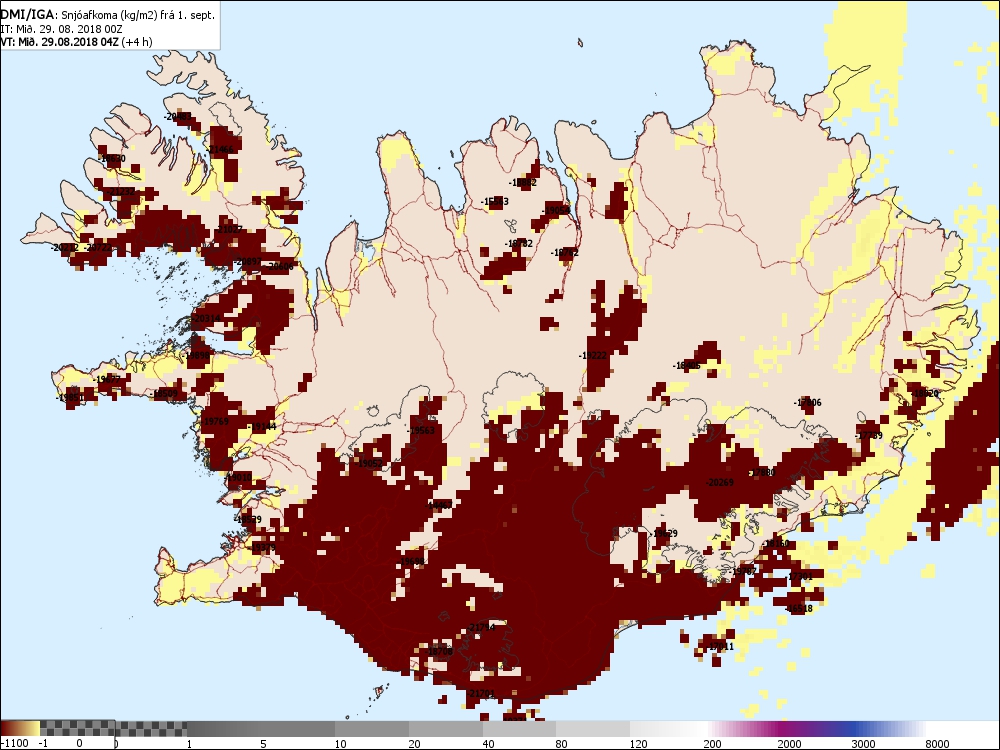This screenshot has height=750, width=1000.
Task: Click the 'IT: Mið. 29. 08. 2018 00Z' line
Action: 61,29
